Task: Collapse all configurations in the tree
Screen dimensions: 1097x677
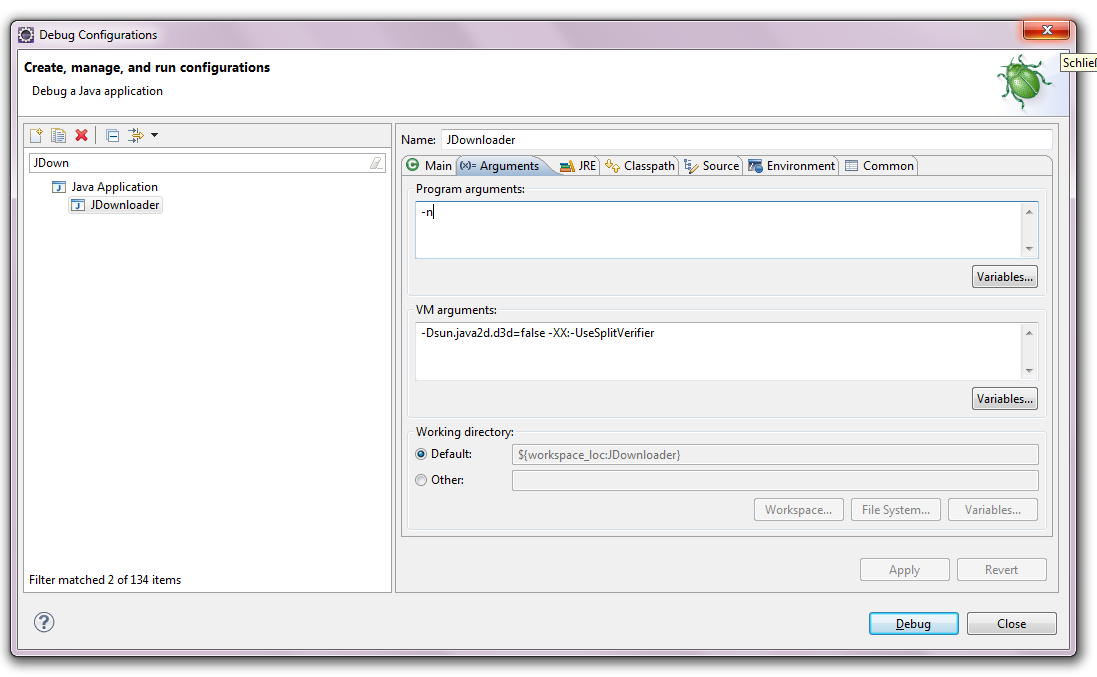Action: click(112, 136)
